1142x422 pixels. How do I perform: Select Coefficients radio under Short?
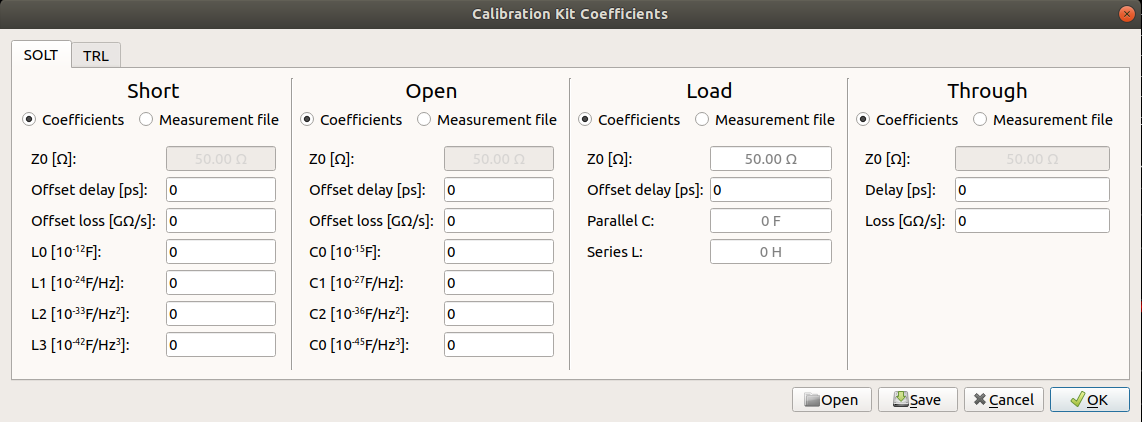[30, 120]
